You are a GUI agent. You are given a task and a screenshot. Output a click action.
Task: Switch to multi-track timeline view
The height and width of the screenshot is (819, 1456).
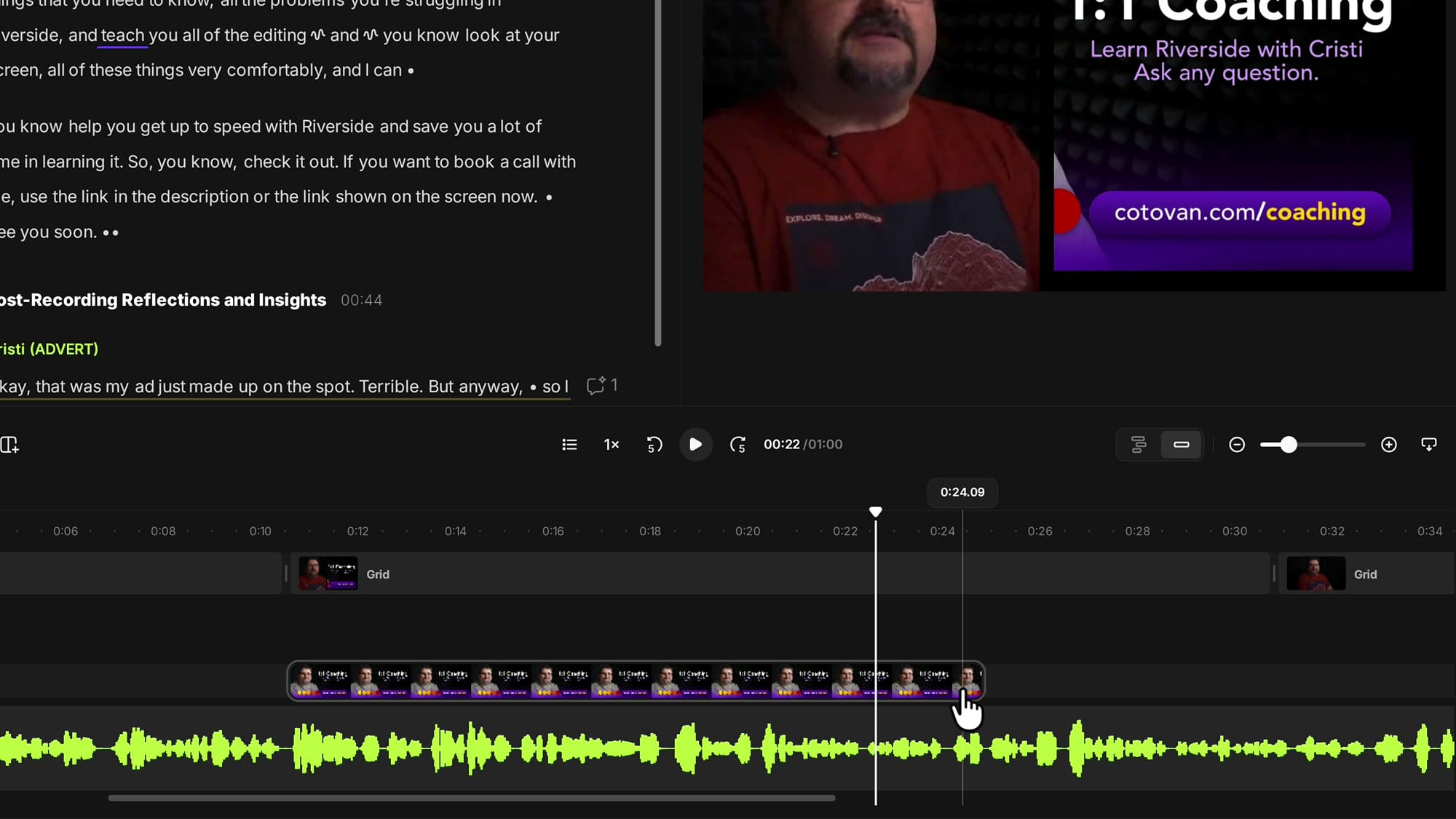click(1139, 445)
